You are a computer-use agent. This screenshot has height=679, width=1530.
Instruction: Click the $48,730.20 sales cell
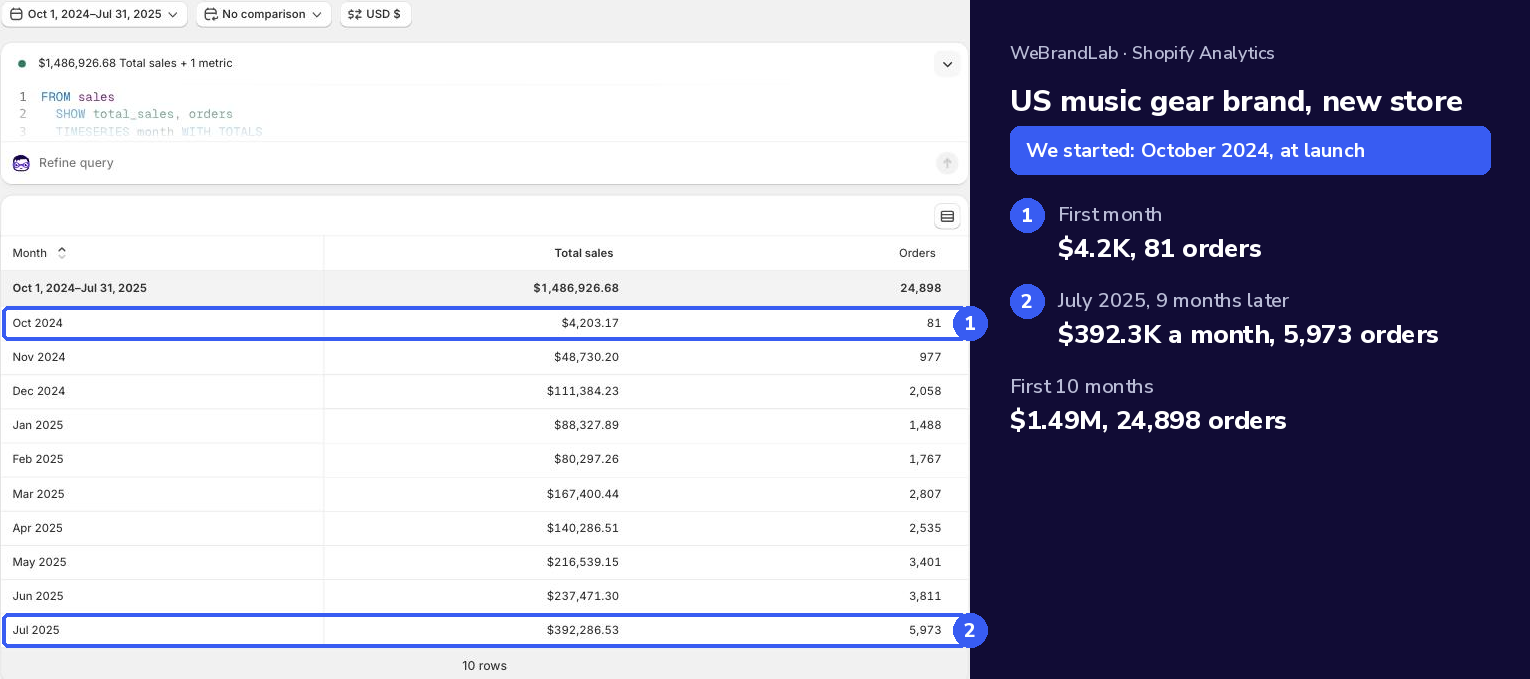(587, 357)
